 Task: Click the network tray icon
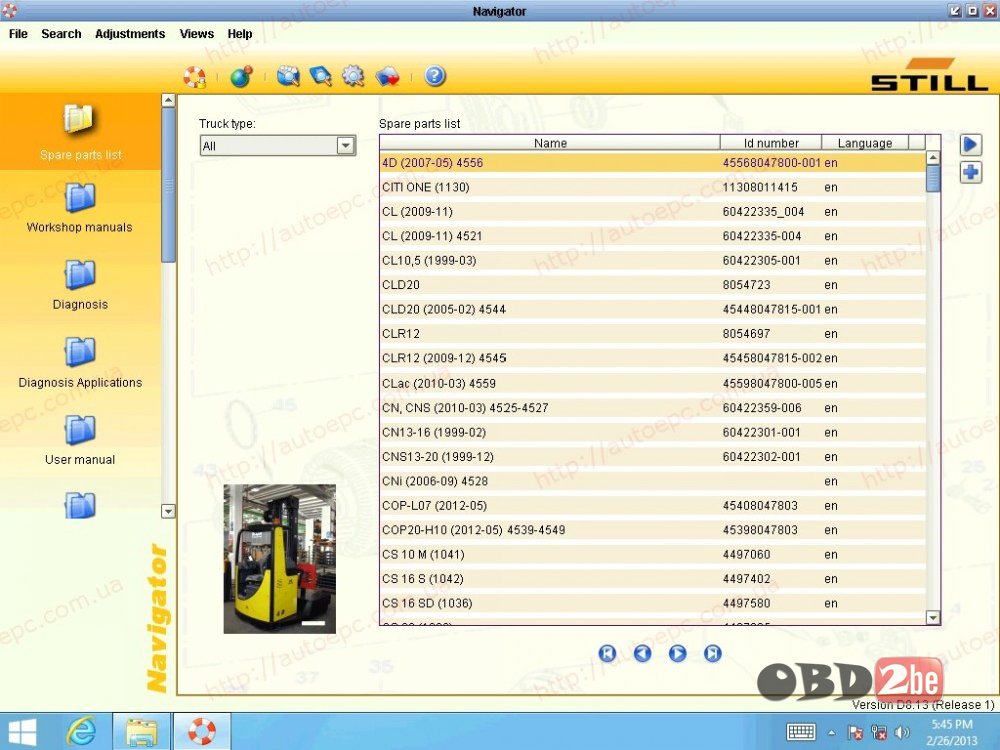879,732
